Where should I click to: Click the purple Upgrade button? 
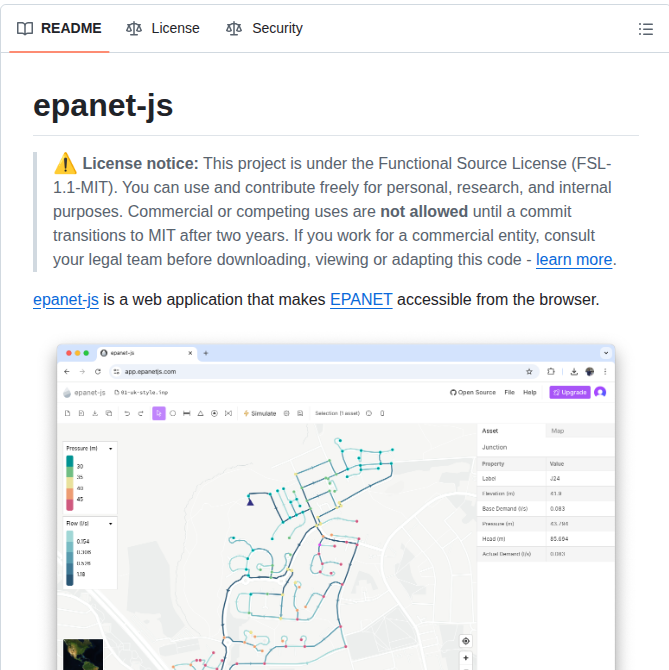coord(570,392)
